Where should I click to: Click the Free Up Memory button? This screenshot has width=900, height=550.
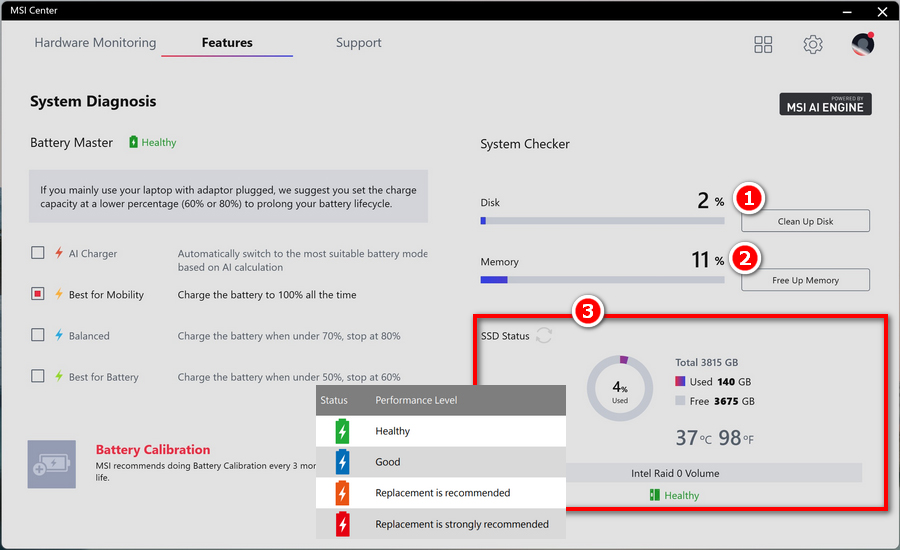tap(805, 280)
